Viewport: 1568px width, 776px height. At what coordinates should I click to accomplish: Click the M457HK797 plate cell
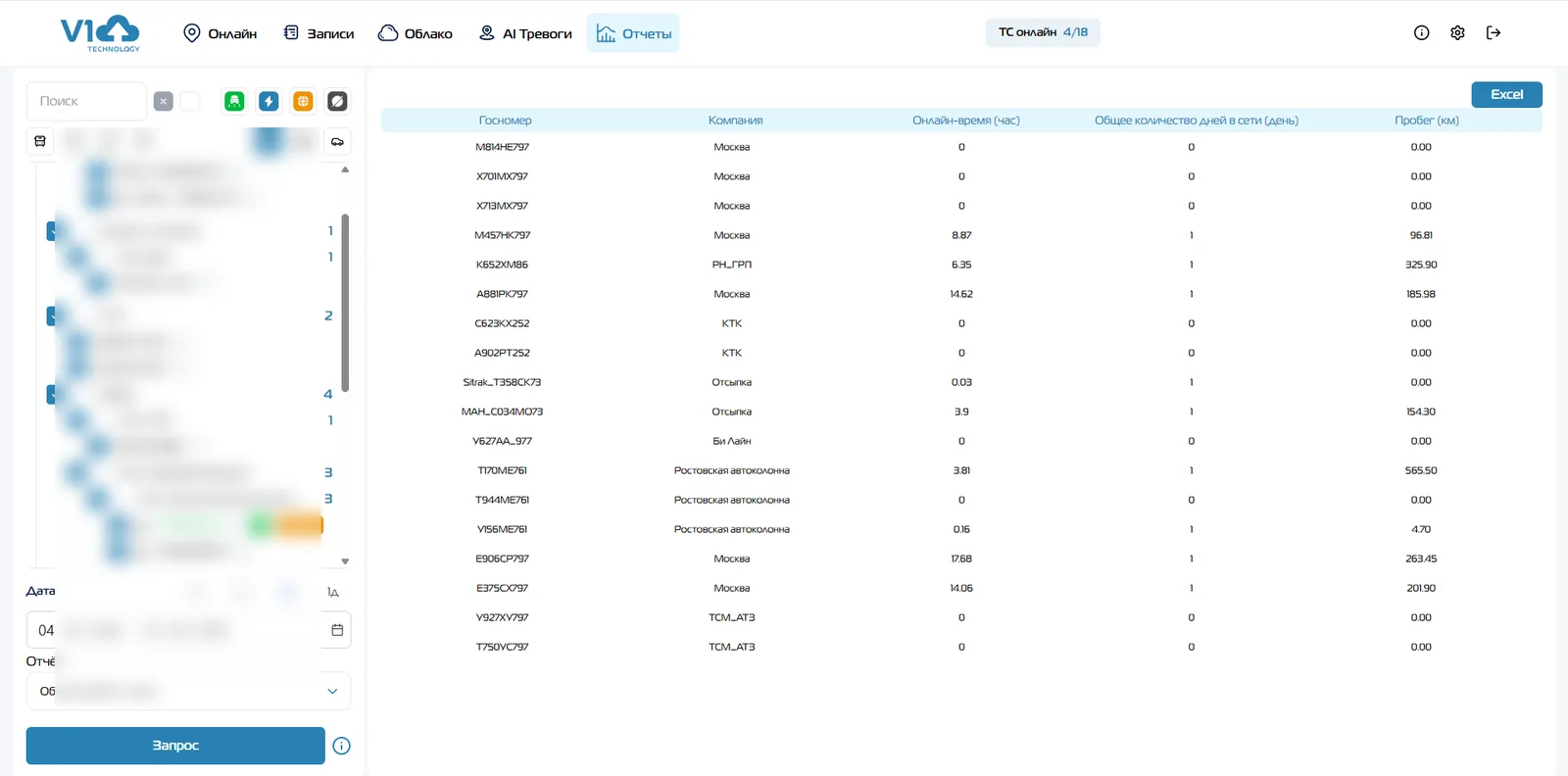[502, 235]
